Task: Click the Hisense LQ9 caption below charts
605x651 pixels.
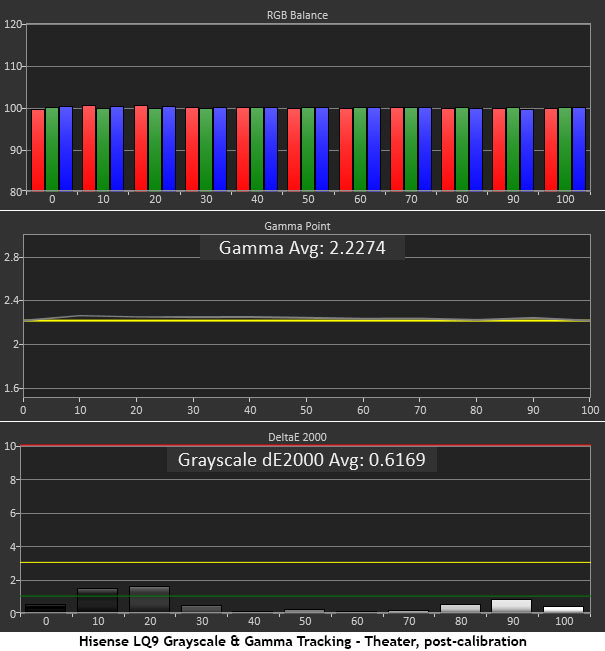Action: [x=303, y=641]
